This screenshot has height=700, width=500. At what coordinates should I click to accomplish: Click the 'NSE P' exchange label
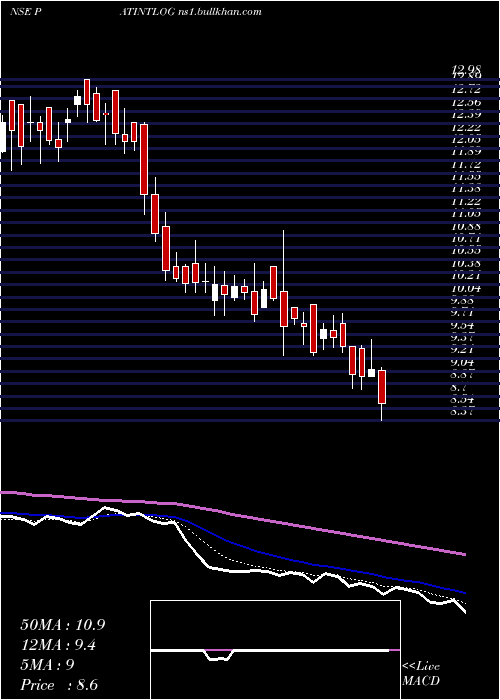pyautogui.click(x=26, y=12)
